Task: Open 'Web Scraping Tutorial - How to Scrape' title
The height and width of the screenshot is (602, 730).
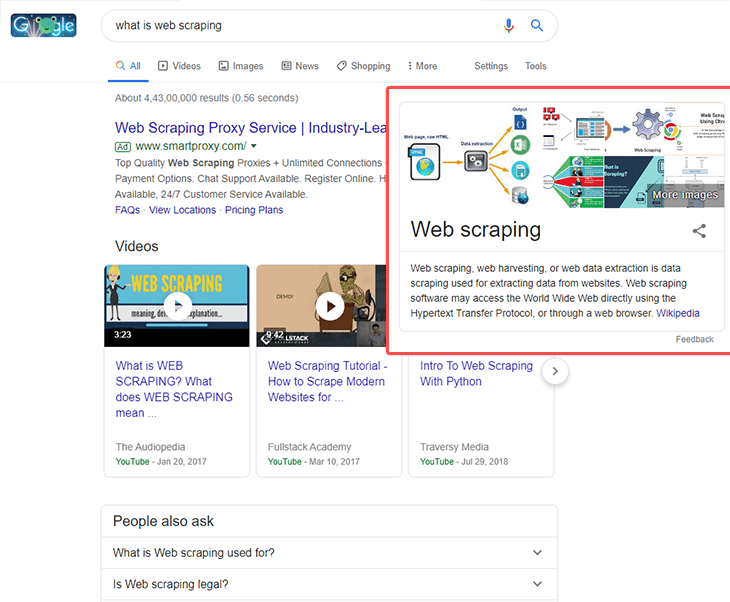Action: (327, 381)
